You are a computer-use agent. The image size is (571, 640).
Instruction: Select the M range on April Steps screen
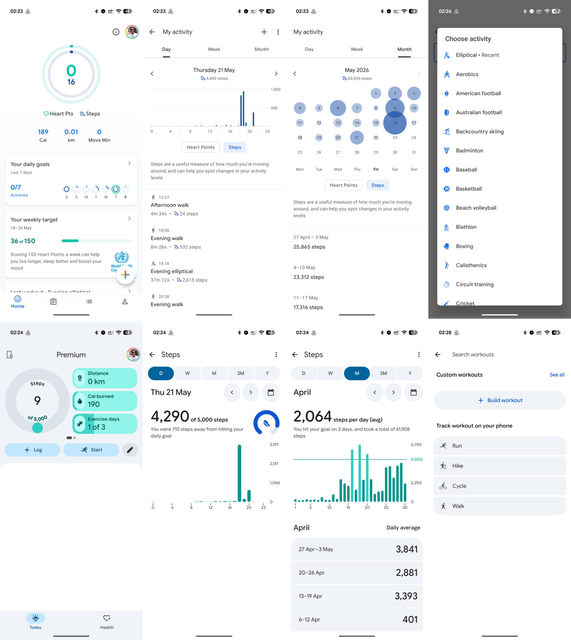[357, 373]
